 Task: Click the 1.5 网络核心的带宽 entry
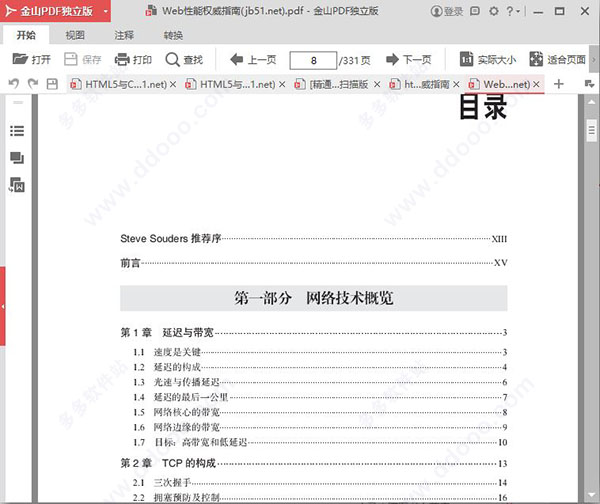point(320,412)
